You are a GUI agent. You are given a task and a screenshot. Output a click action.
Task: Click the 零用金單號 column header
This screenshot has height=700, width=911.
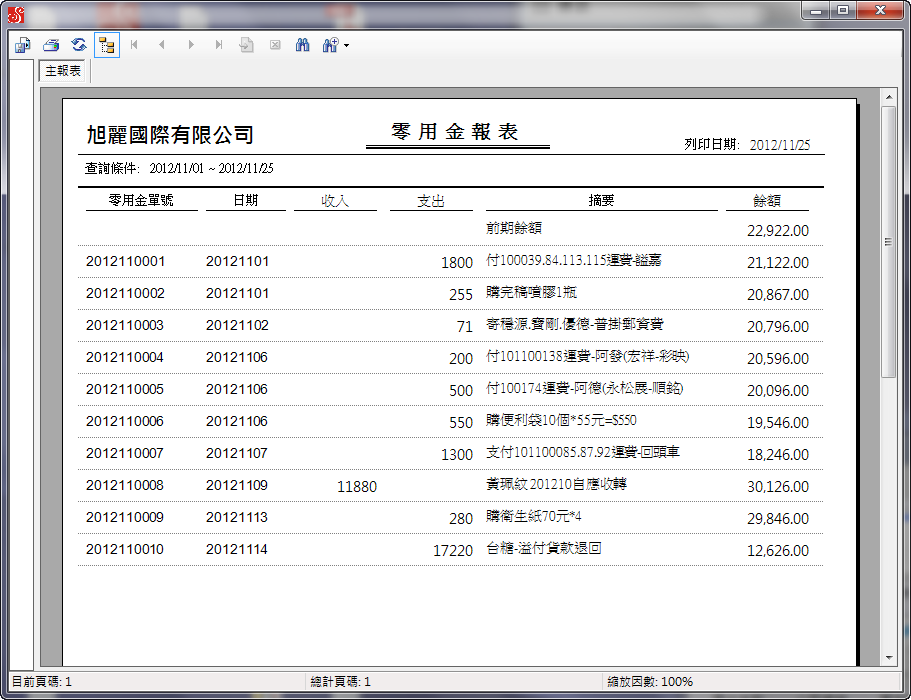141,200
